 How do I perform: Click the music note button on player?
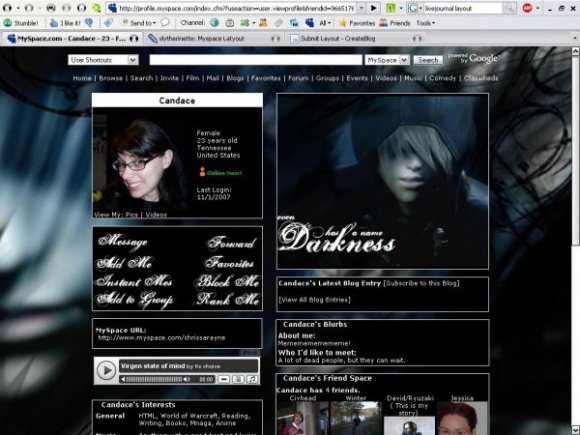click(252, 379)
